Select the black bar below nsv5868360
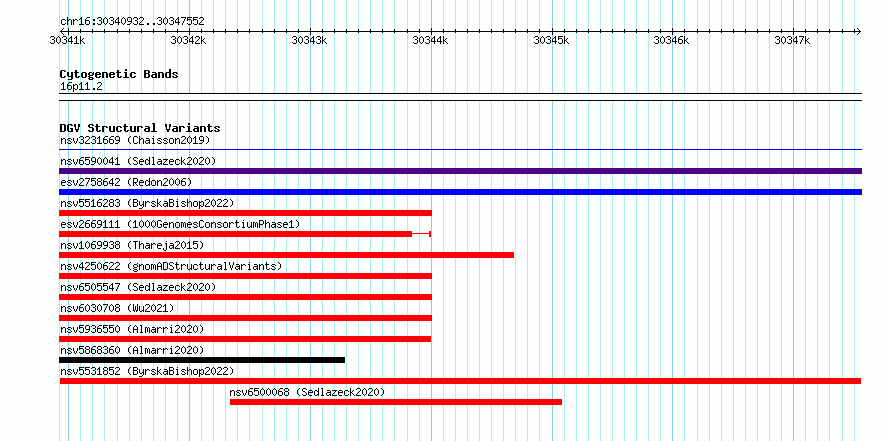This screenshot has height=441, width=890. (202, 360)
